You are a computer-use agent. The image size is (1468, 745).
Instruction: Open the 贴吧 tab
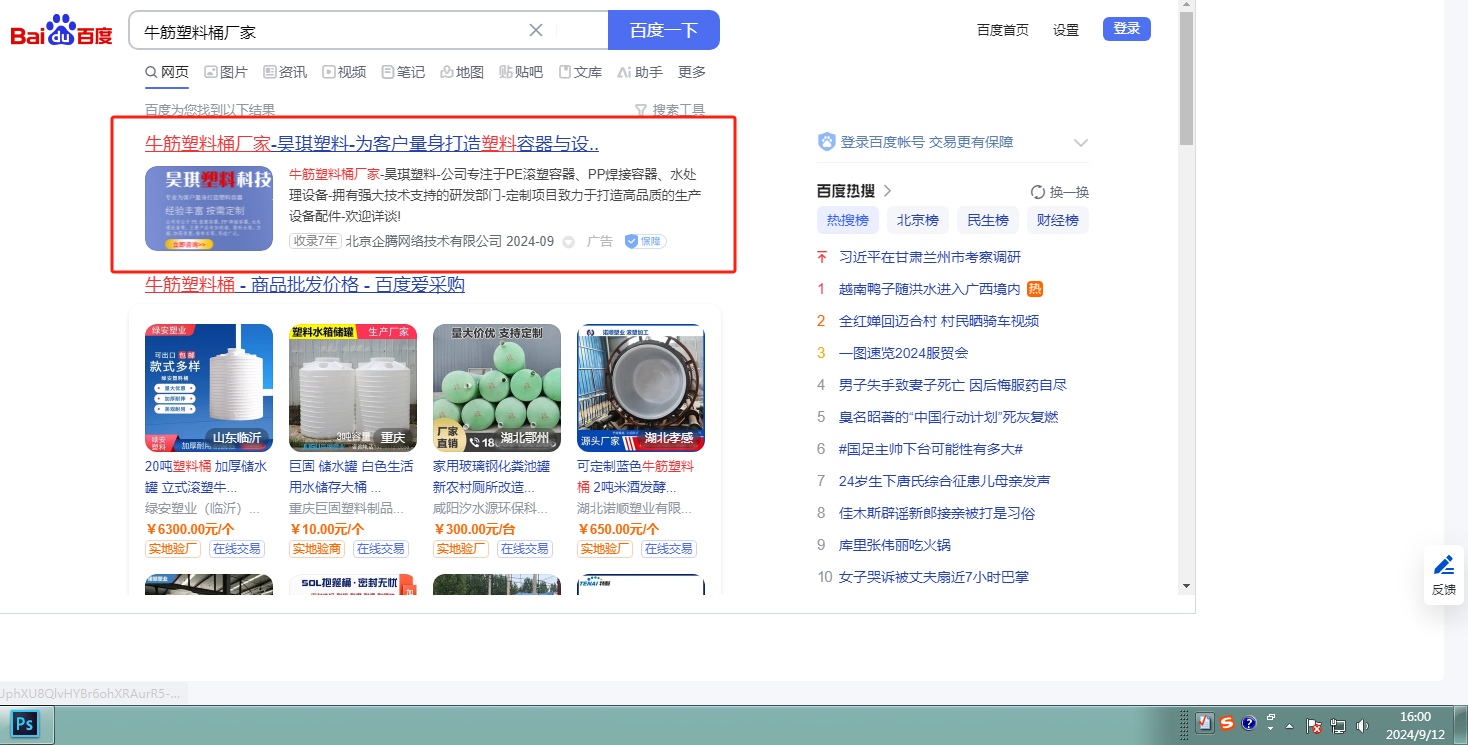point(521,72)
